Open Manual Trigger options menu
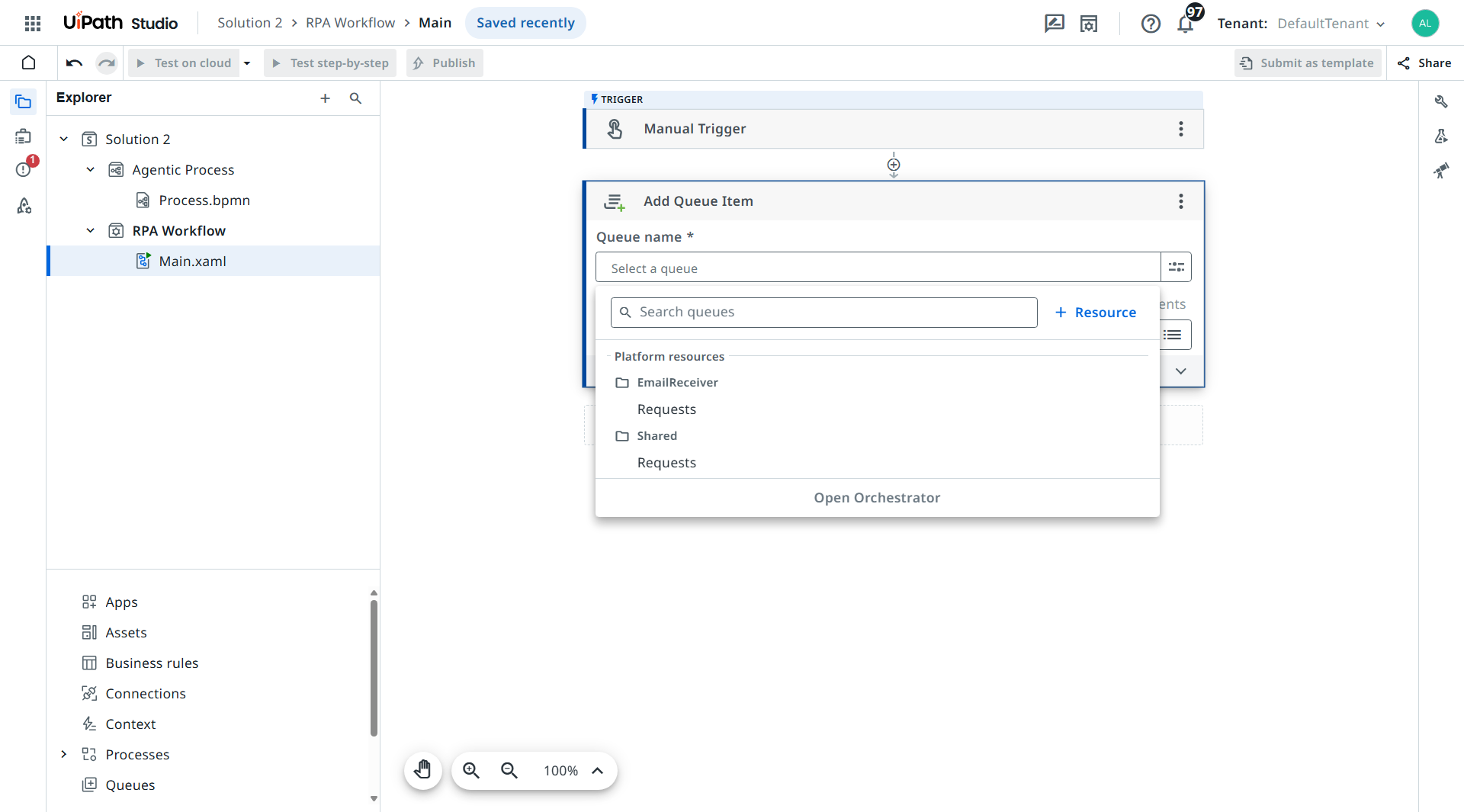 1181,129
